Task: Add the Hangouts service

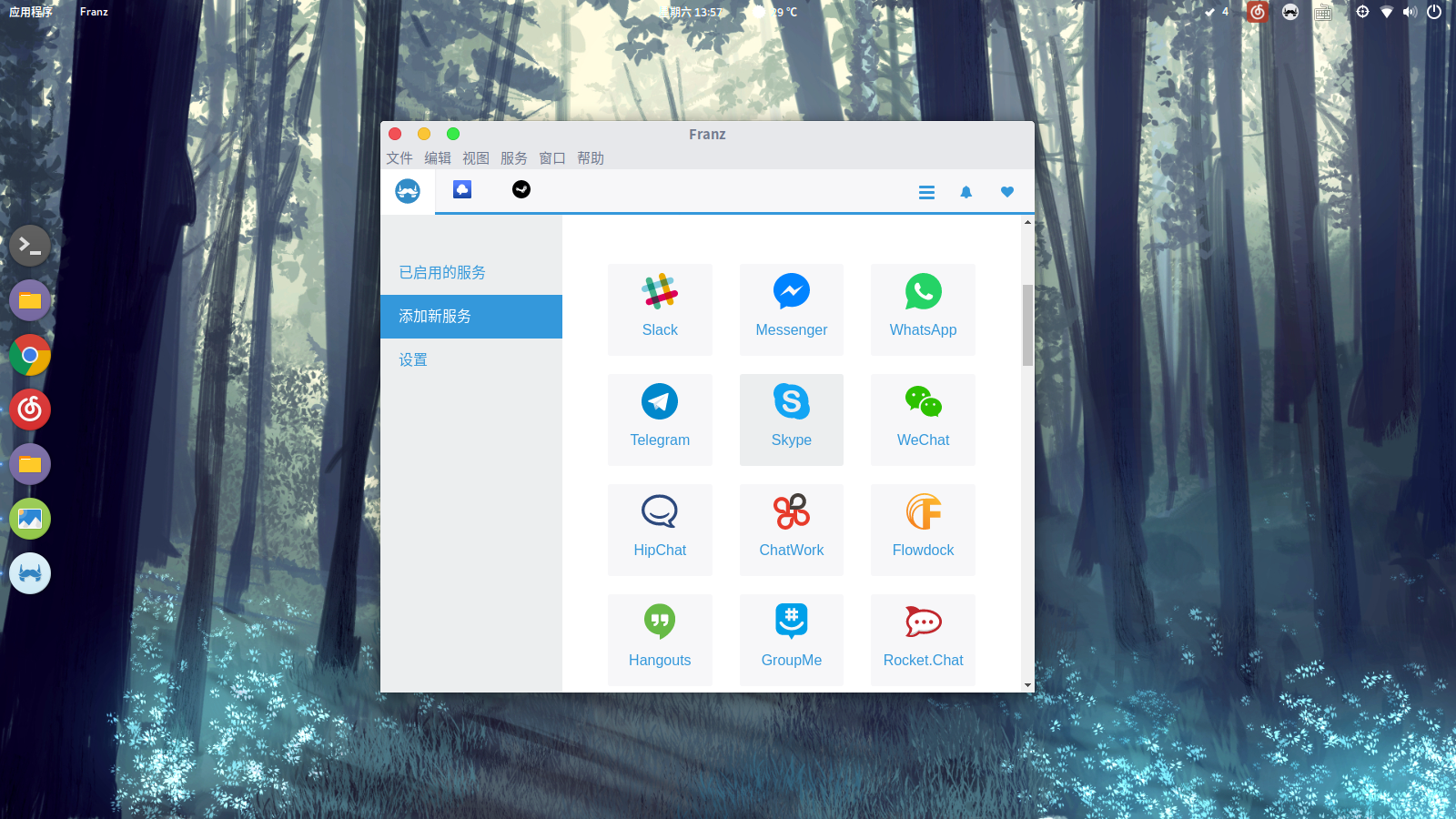Action: click(x=660, y=640)
